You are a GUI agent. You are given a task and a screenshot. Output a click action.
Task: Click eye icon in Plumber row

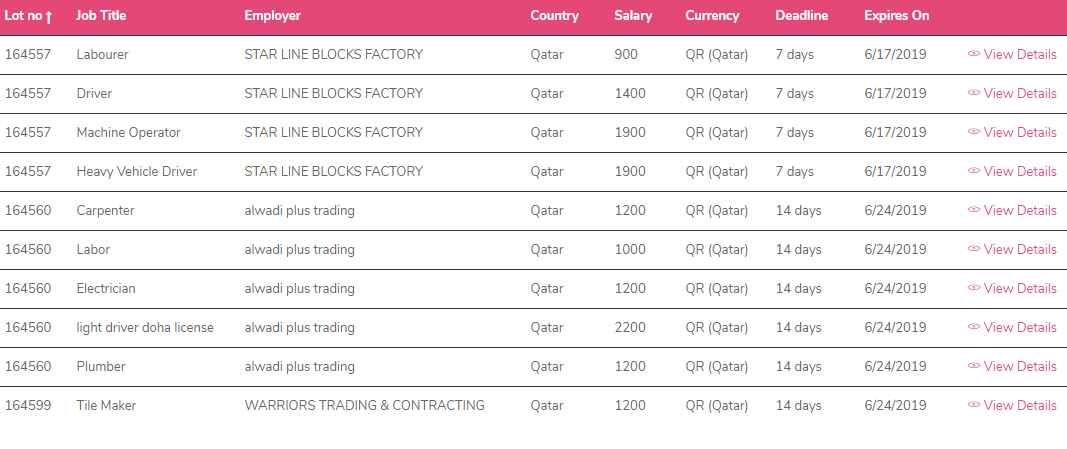point(974,367)
